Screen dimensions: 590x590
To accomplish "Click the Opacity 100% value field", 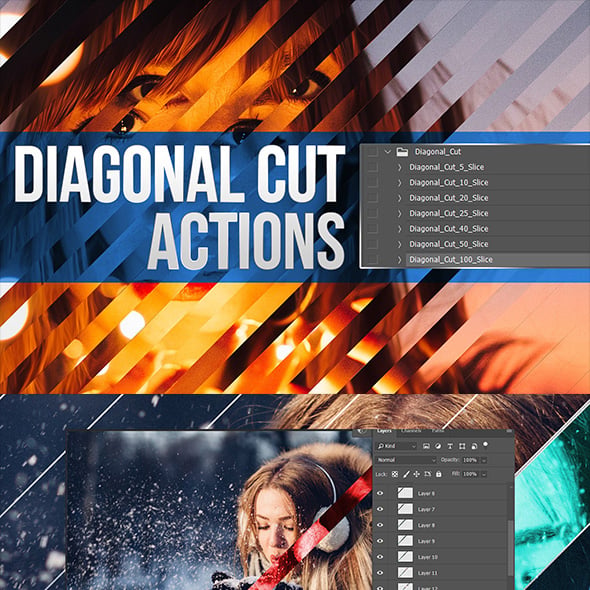I will 470,460.
